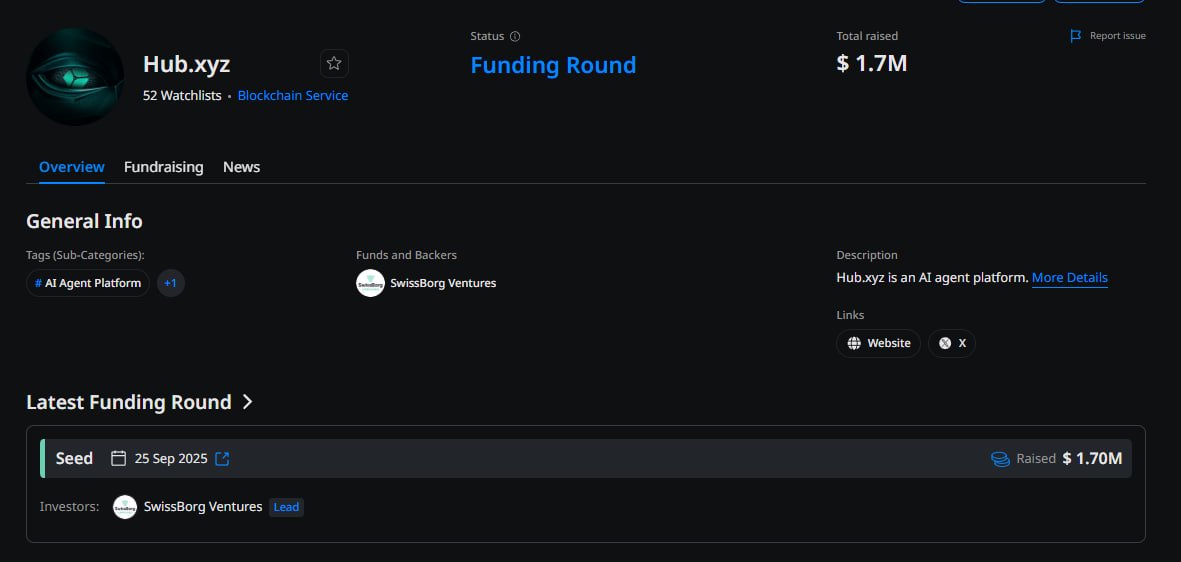The height and width of the screenshot is (562, 1181).
Task: Open the Latest Funding Round heading
Action: (129, 402)
